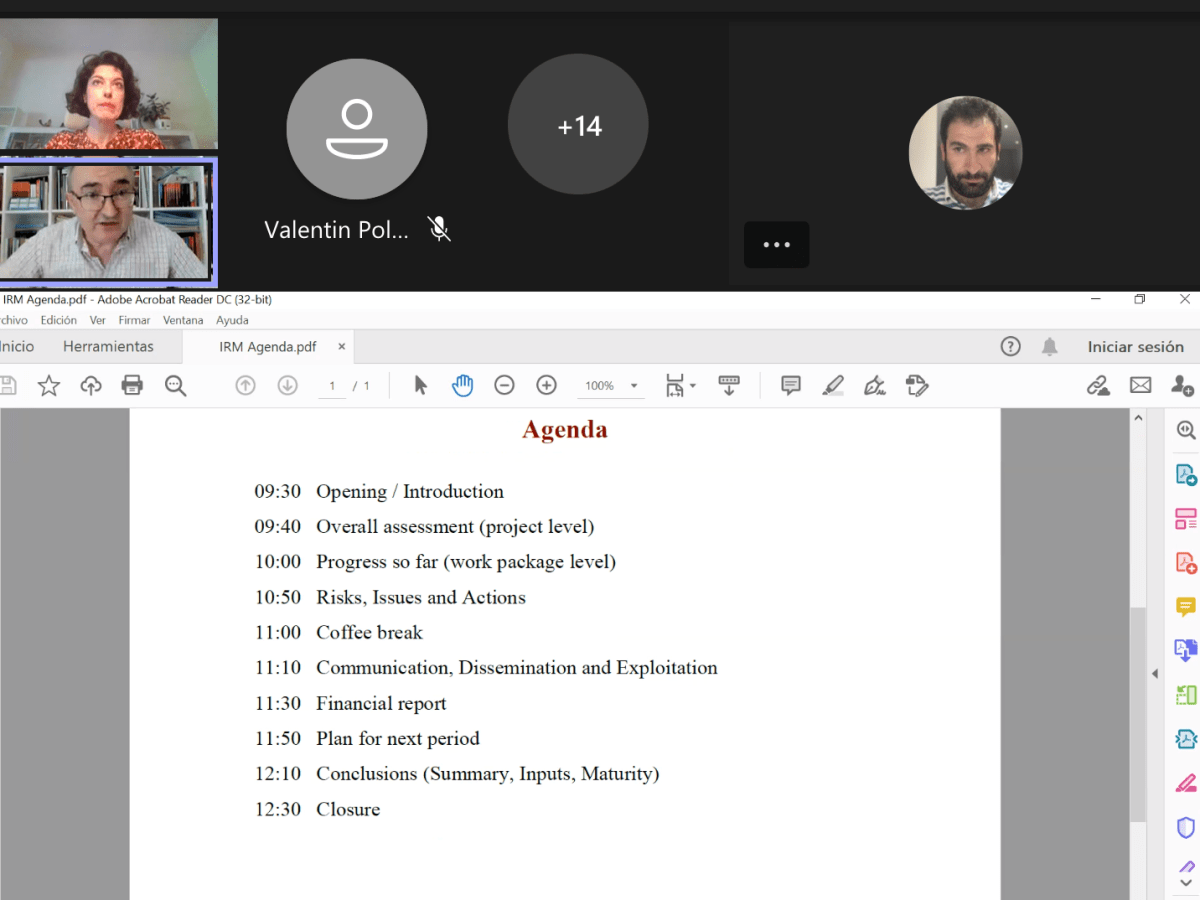Unmute Valentin's microphone icon

tap(438, 229)
